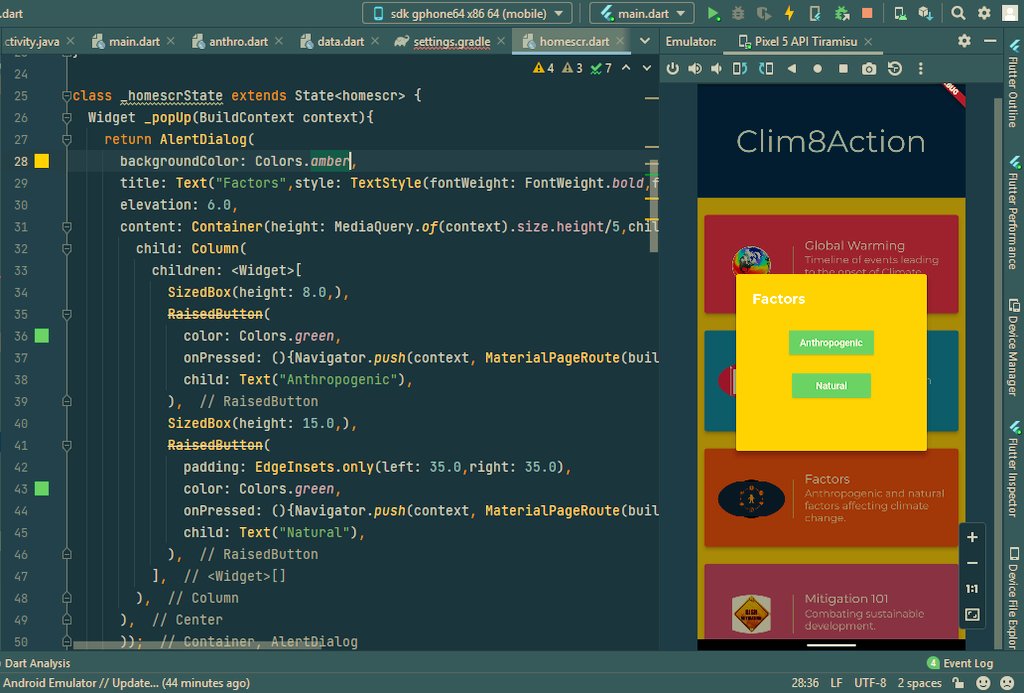The height and width of the screenshot is (693, 1024).
Task: Open run configuration dropdown main.dart
Action: click(642, 13)
